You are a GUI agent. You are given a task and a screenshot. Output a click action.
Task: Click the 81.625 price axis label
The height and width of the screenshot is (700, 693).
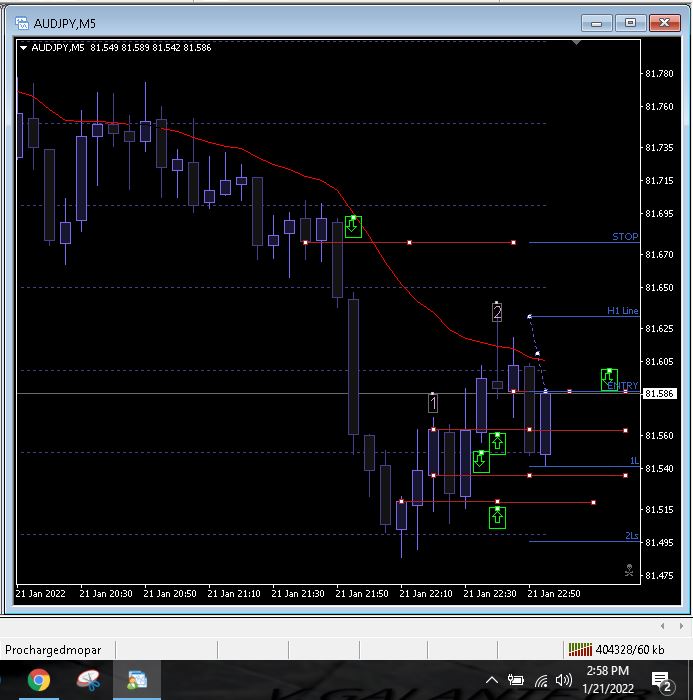click(660, 329)
